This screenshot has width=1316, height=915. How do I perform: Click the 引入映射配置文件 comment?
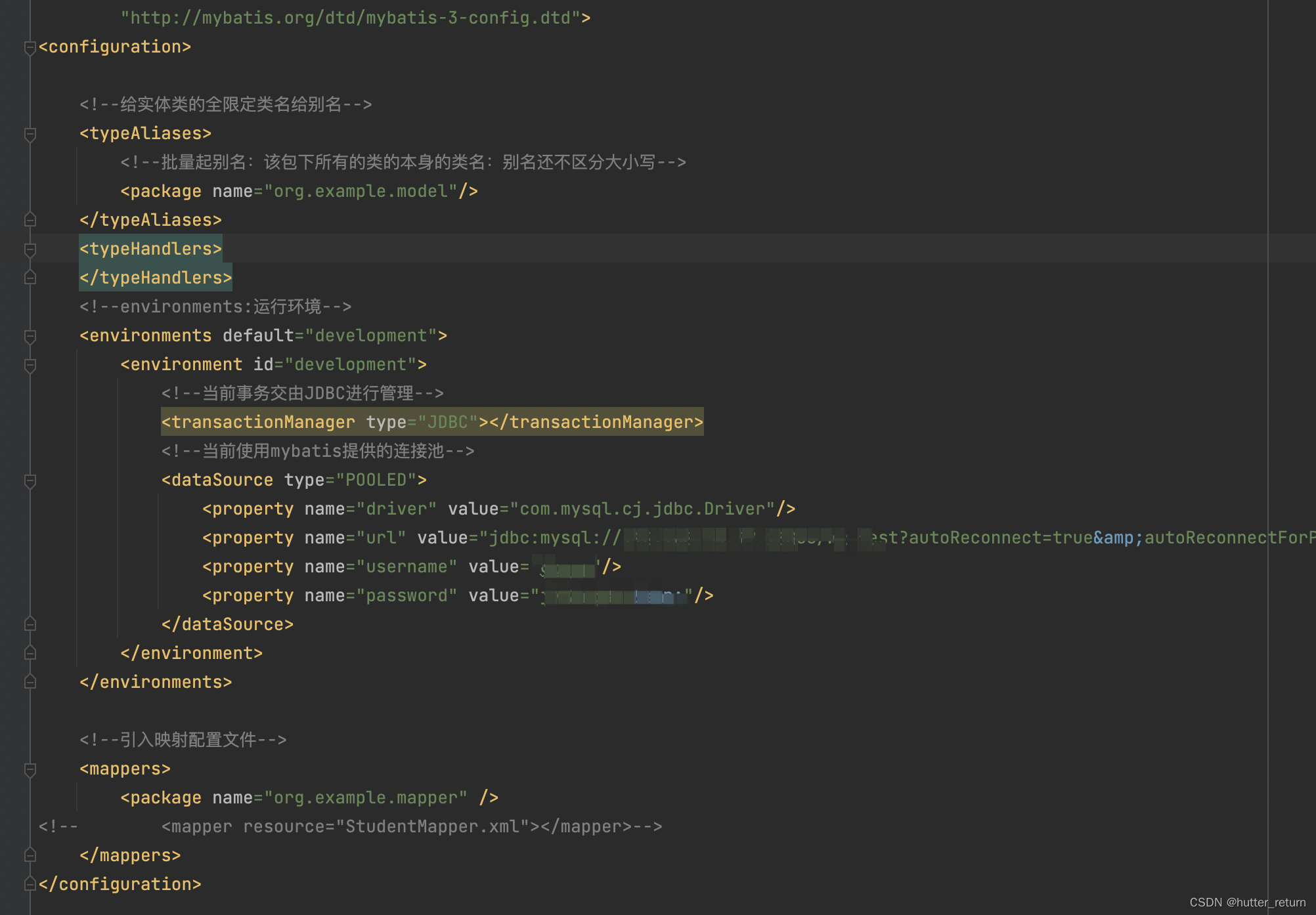(x=183, y=740)
